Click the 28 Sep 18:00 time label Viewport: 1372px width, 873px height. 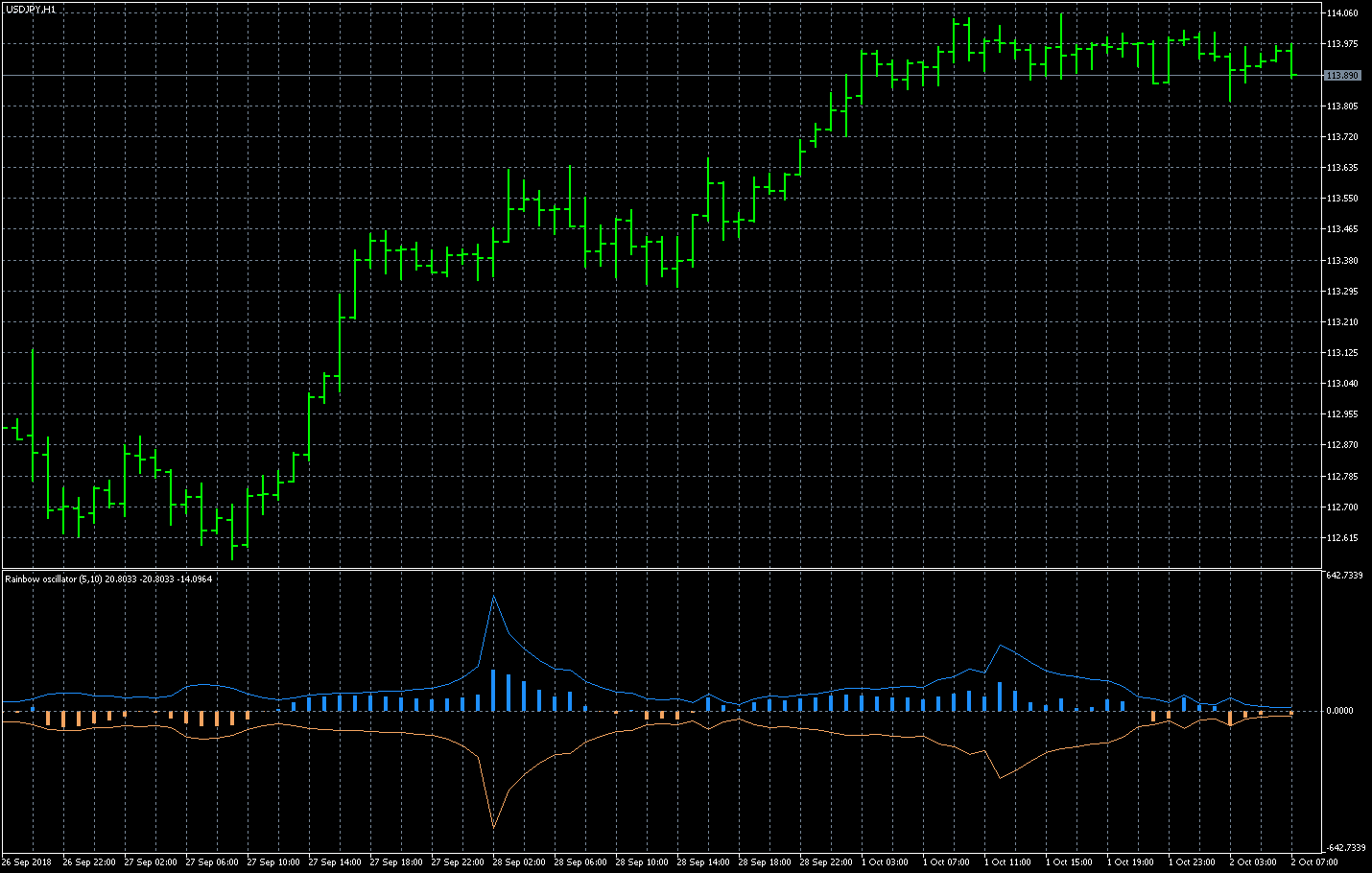pyautogui.click(x=765, y=862)
